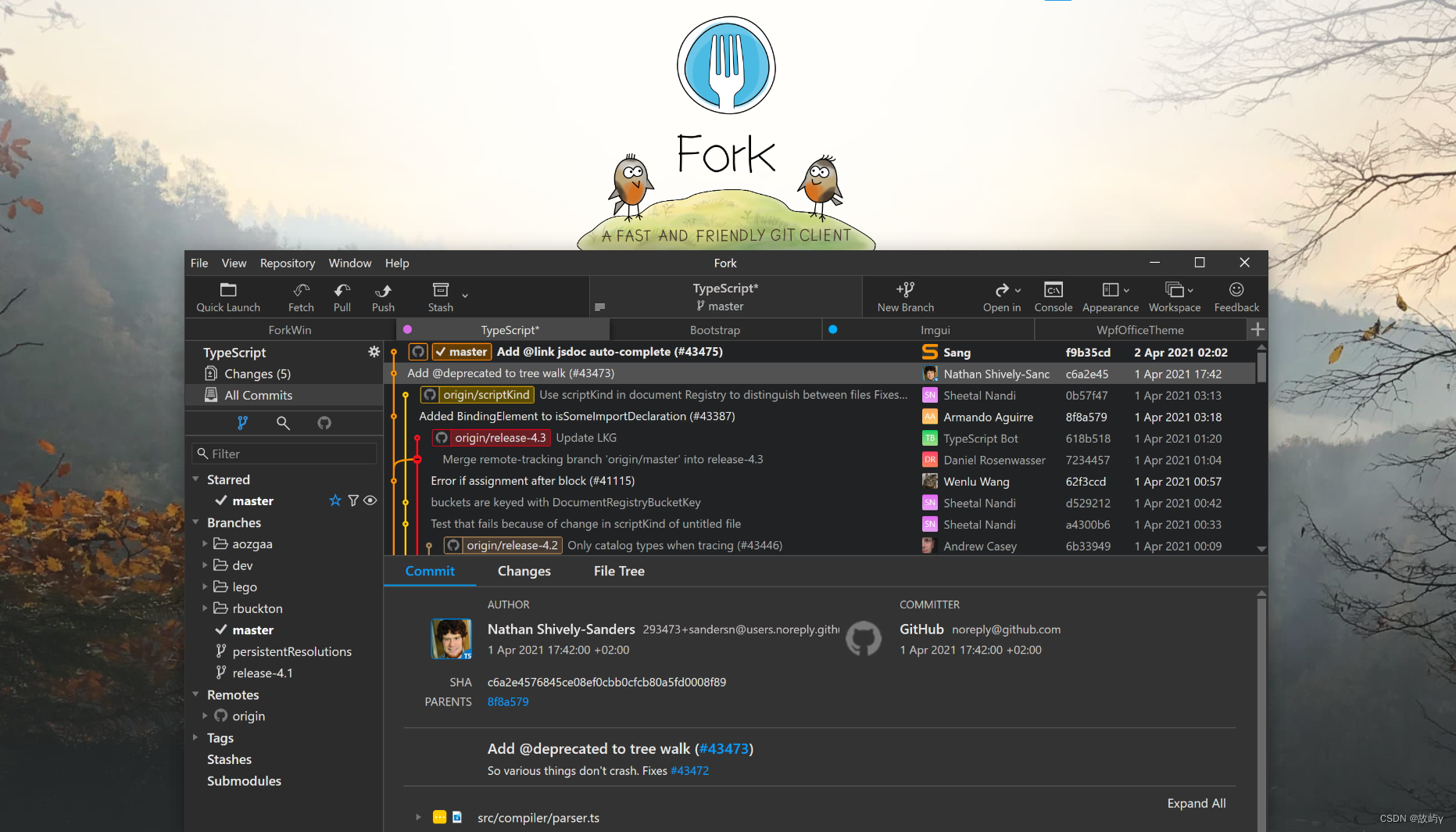The height and width of the screenshot is (832, 1456).
Task: Open issue link #43472
Action: tap(690, 771)
